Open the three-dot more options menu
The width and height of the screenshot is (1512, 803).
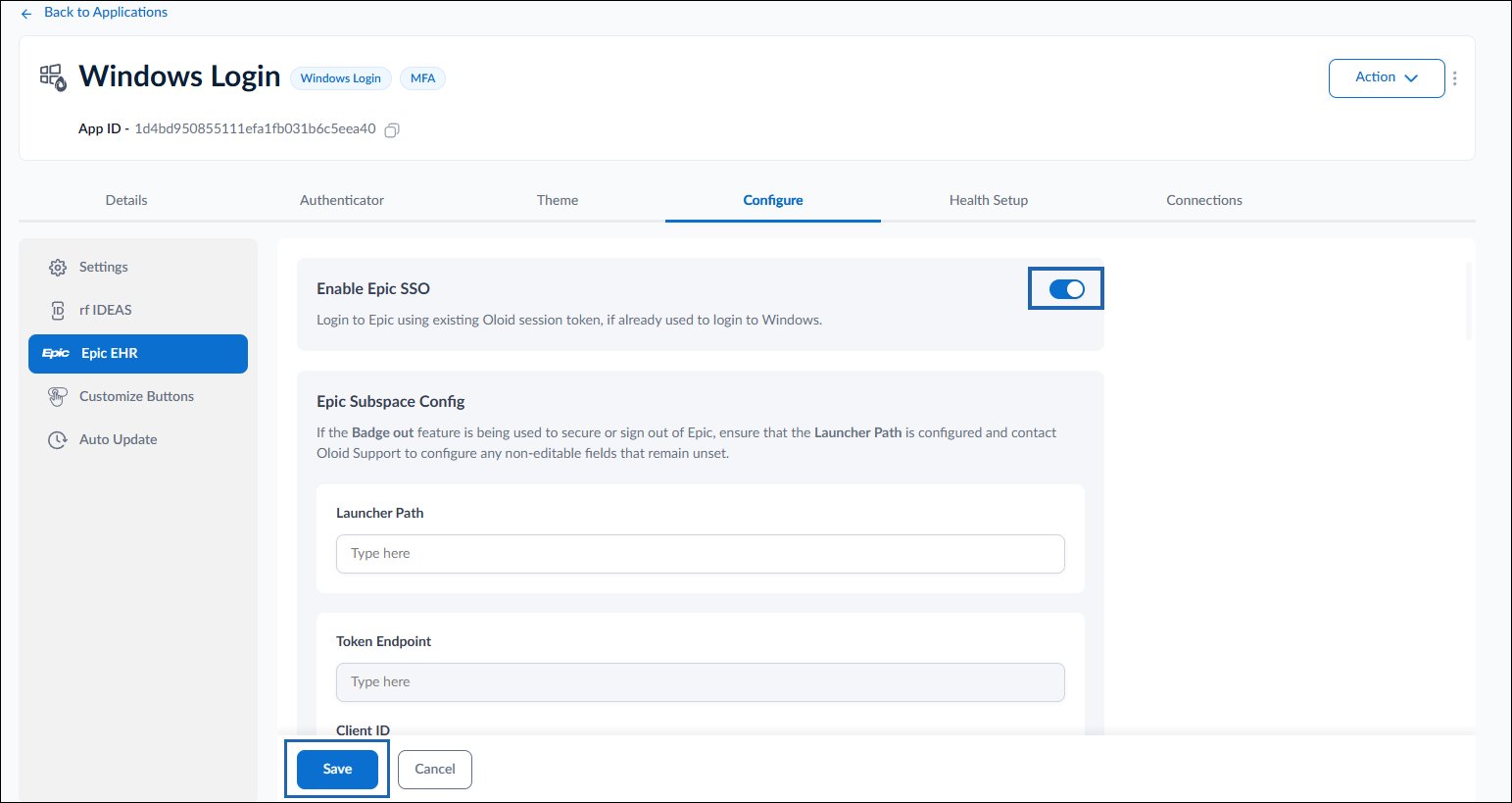pos(1454,78)
